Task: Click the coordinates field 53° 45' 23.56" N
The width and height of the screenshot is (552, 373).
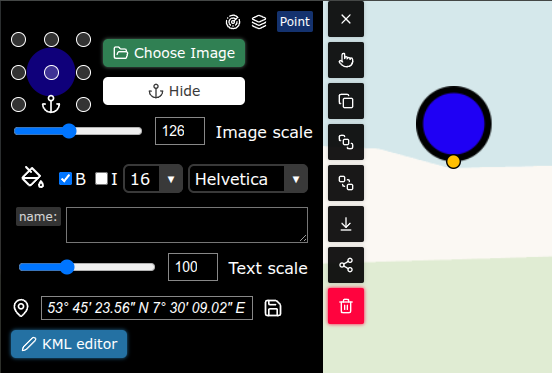Action: pos(147,308)
